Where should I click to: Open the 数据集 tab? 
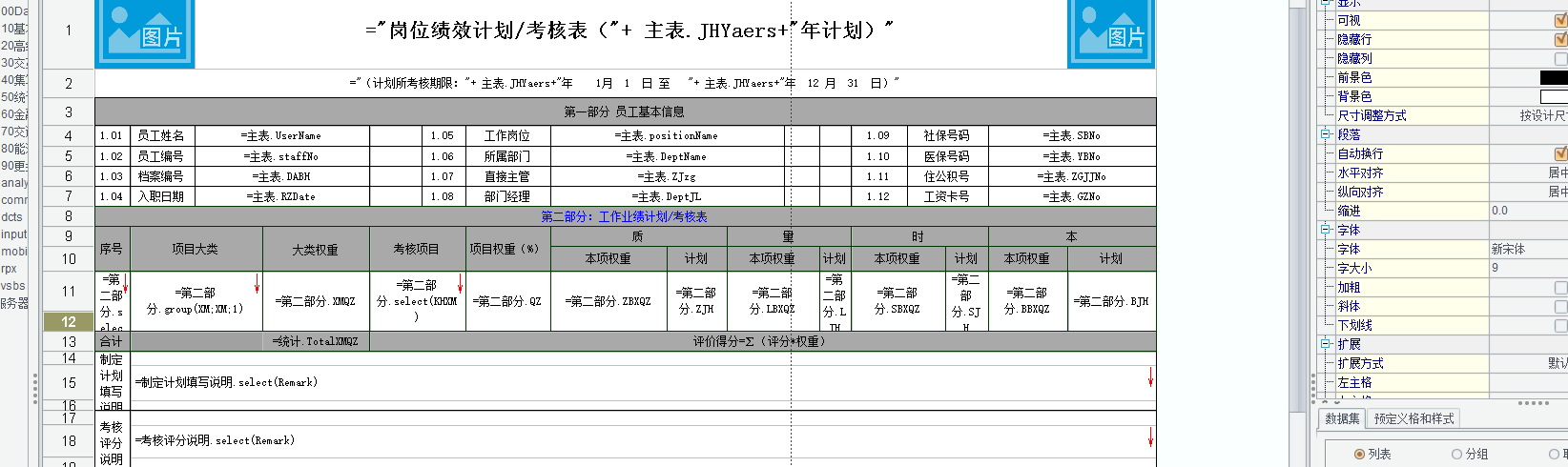[1342, 418]
